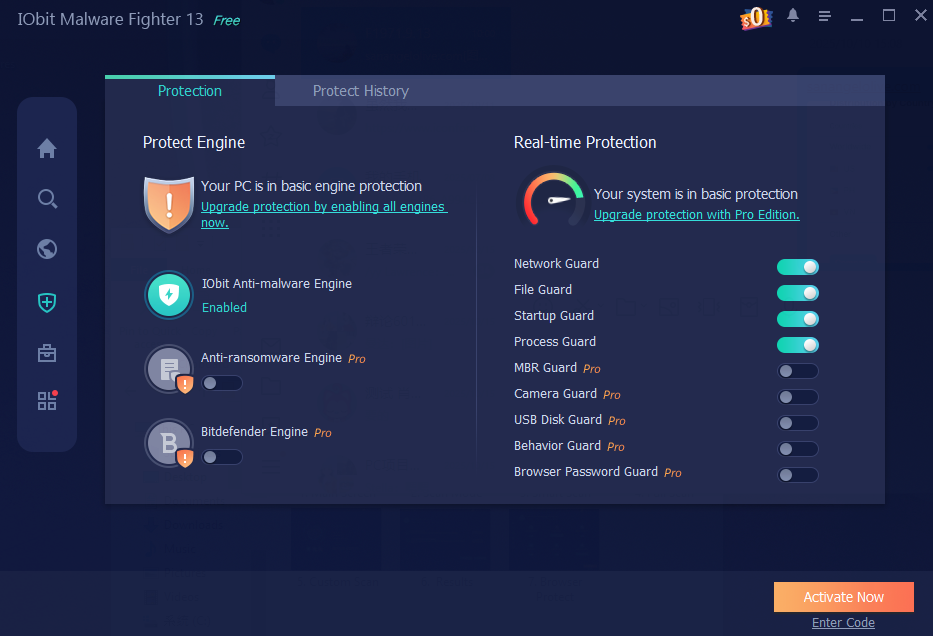This screenshot has height=636, width=933.
Task: Open the Action Center grid icon
Action: (47, 401)
